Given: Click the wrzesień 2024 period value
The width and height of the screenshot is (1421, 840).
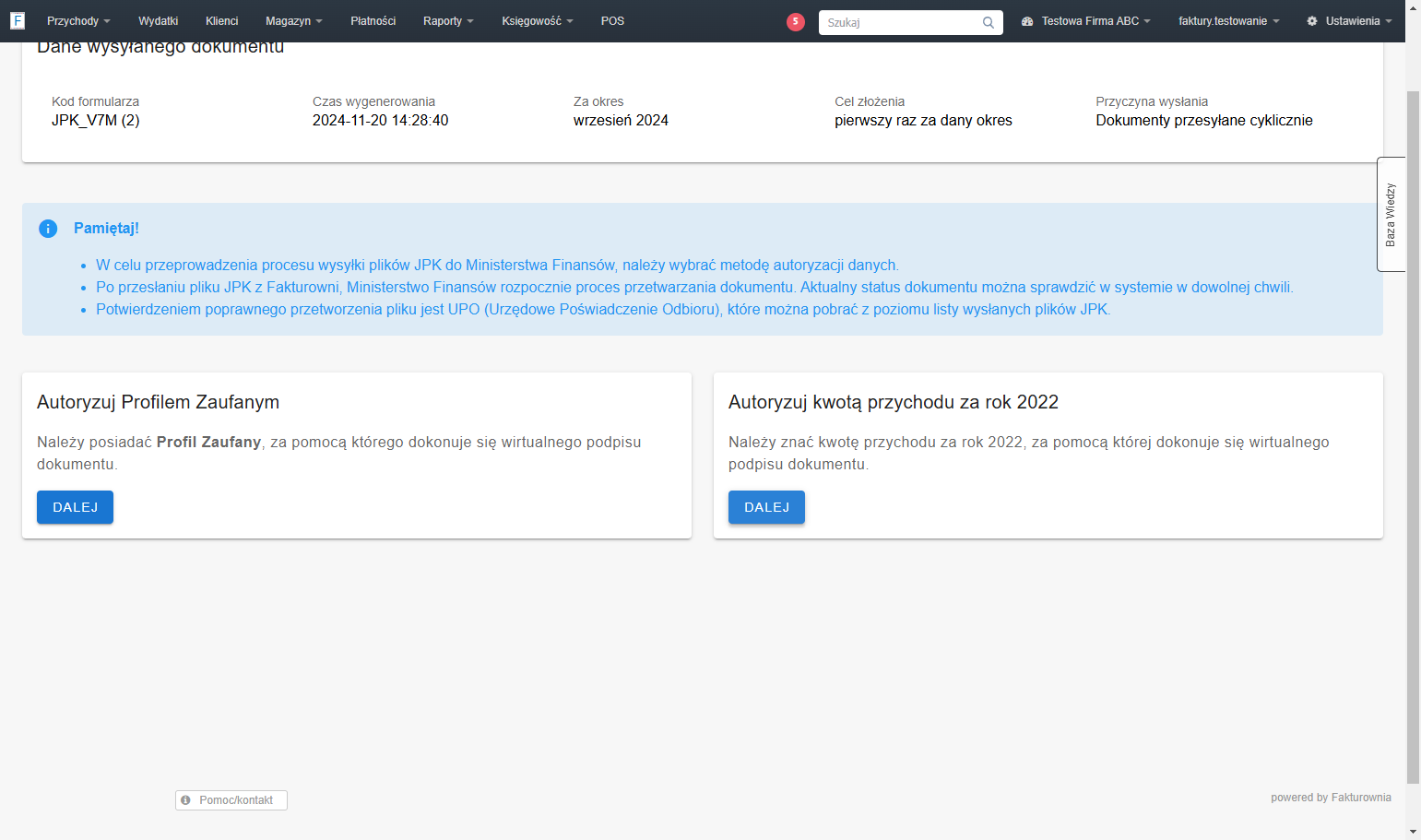Looking at the screenshot, I should [x=621, y=121].
